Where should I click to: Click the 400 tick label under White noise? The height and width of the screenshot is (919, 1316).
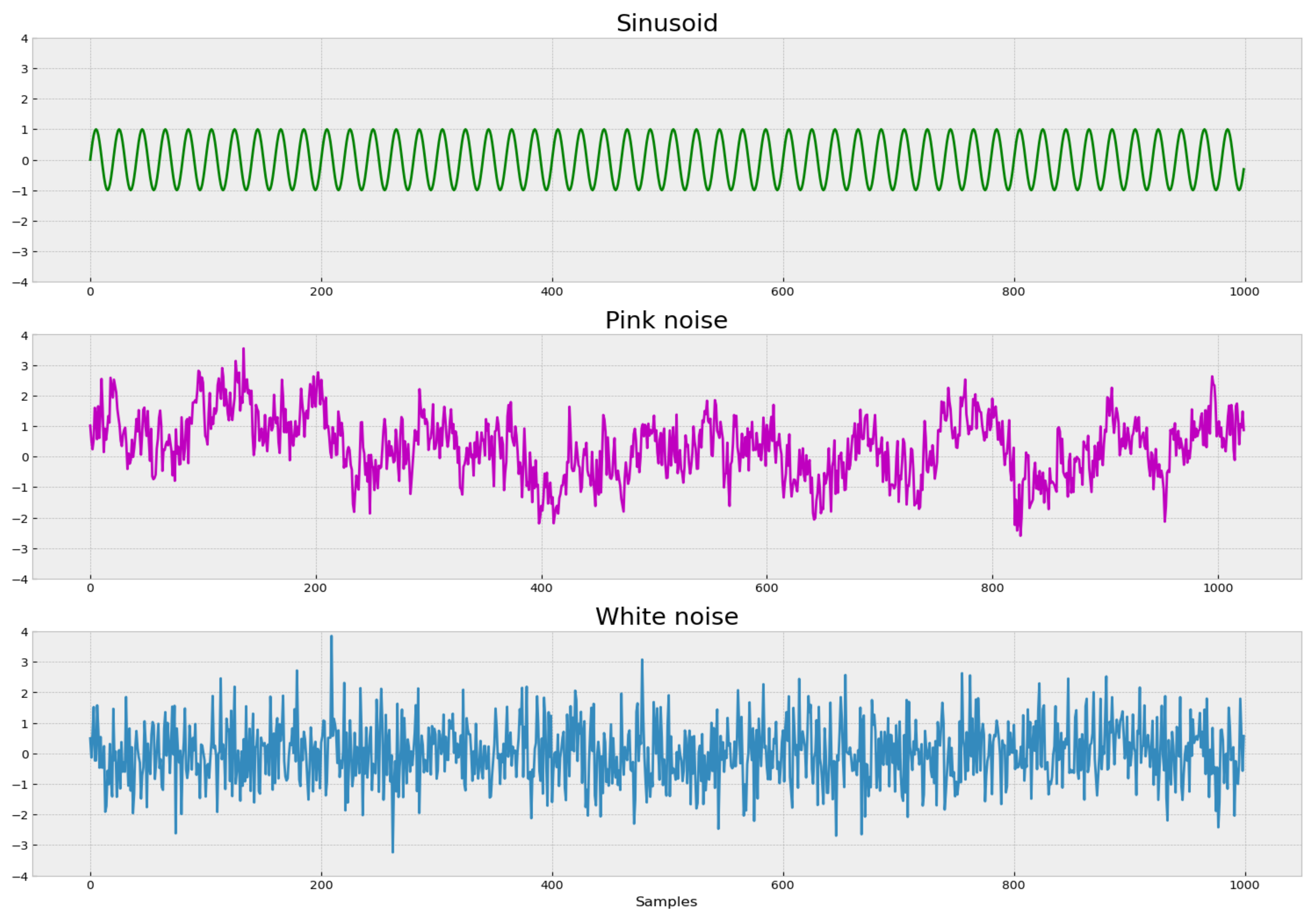click(552, 885)
